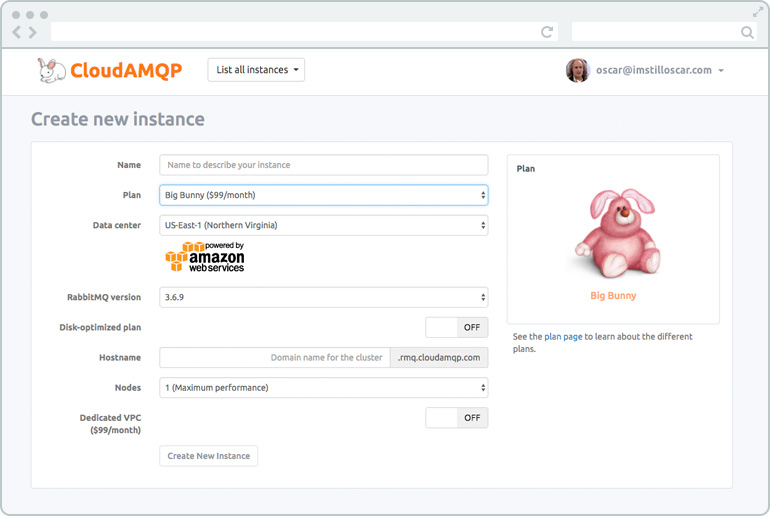The width and height of the screenshot is (770, 516).
Task: Click the Name input field
Action: [324, 165]
